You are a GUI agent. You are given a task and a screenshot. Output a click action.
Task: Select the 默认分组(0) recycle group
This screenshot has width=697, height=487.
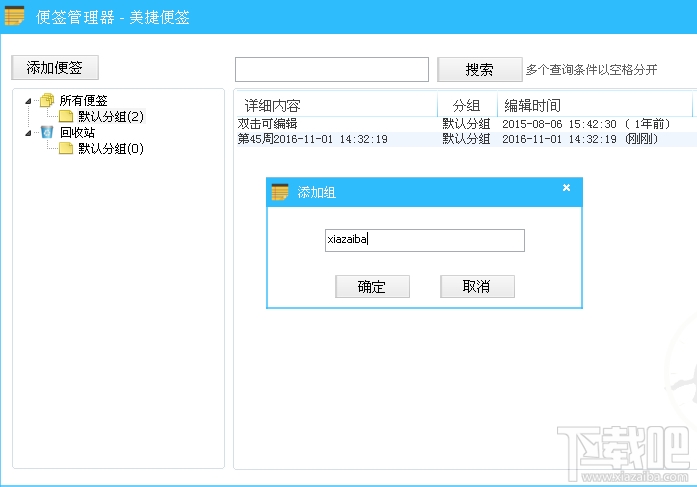click(111, 148)
